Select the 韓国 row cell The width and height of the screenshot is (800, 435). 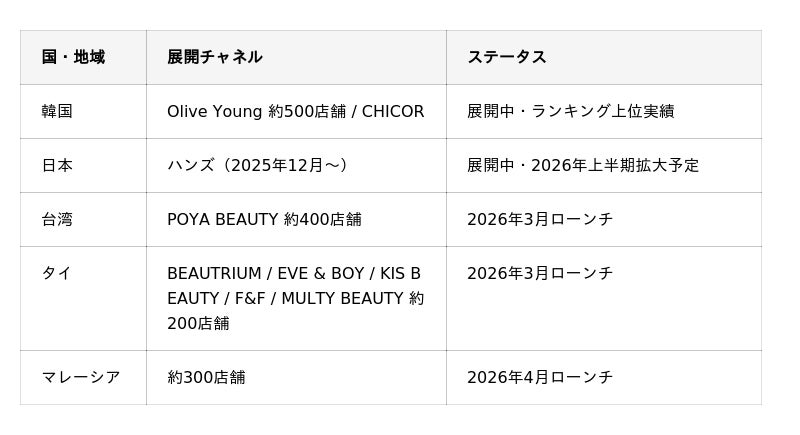[x=57, y=111]
